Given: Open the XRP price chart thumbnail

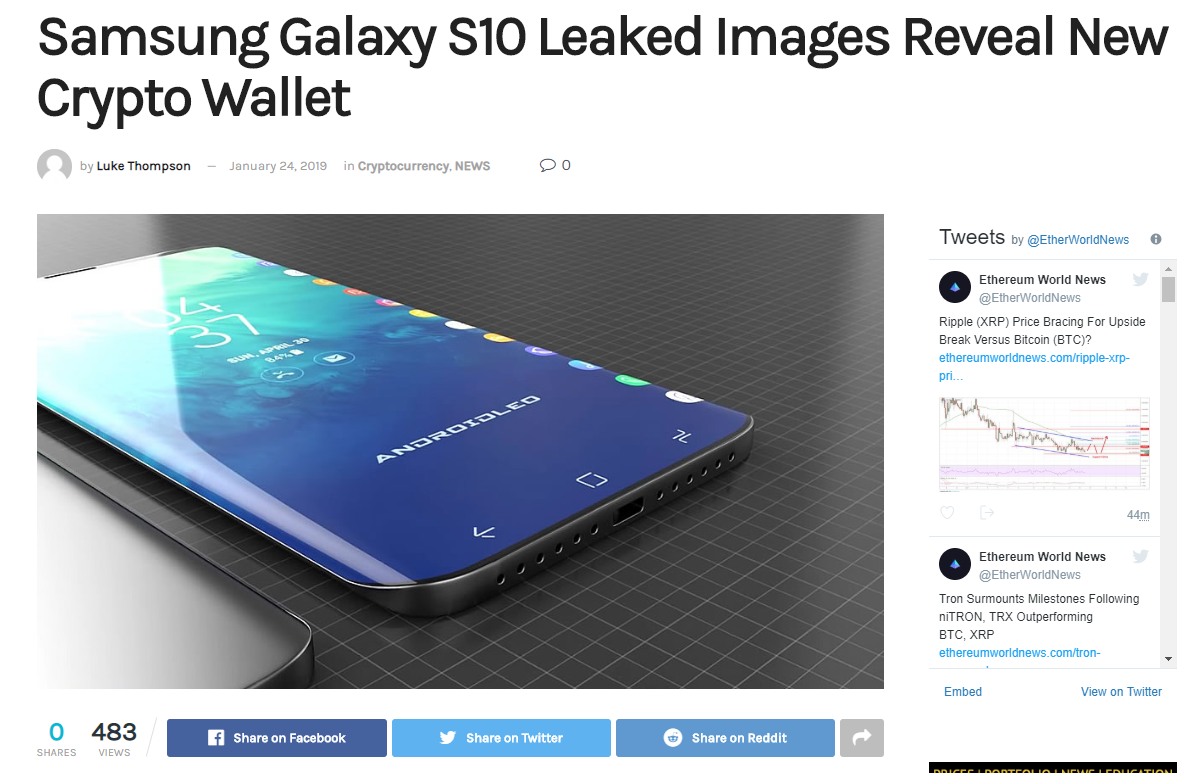Looking at the screenshot, I should [x=1045, y=443].
